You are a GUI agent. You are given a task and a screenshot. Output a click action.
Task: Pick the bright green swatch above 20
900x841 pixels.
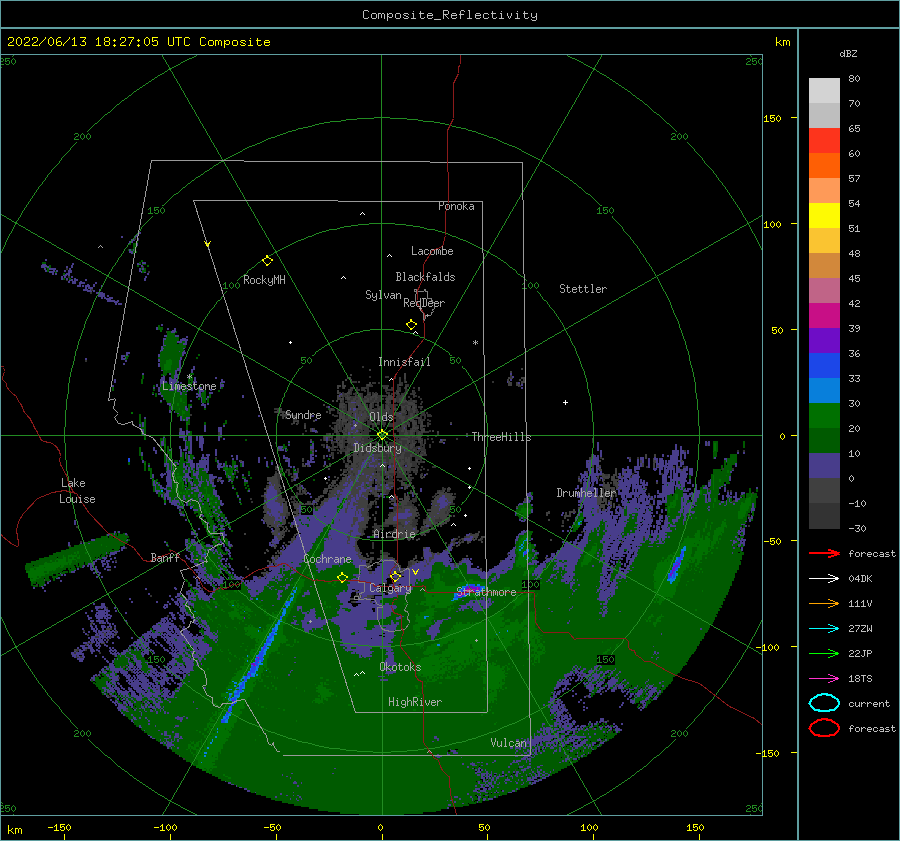[824, 415]
